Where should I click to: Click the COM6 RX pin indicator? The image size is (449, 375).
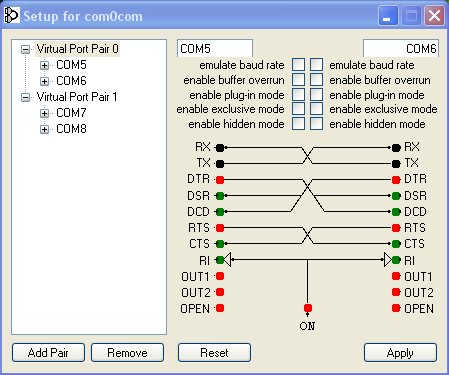(x=396, y=148)
